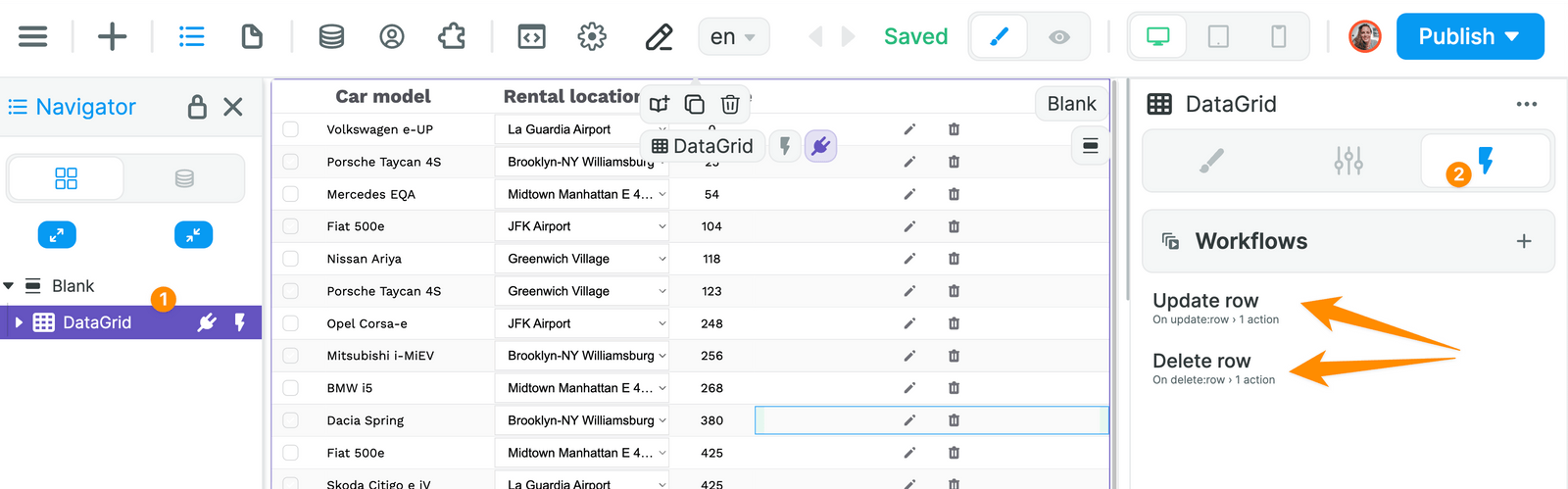Screen dimensions: 1568x489
Task: Open the user account circle icon
Action: tap(392, 37)
